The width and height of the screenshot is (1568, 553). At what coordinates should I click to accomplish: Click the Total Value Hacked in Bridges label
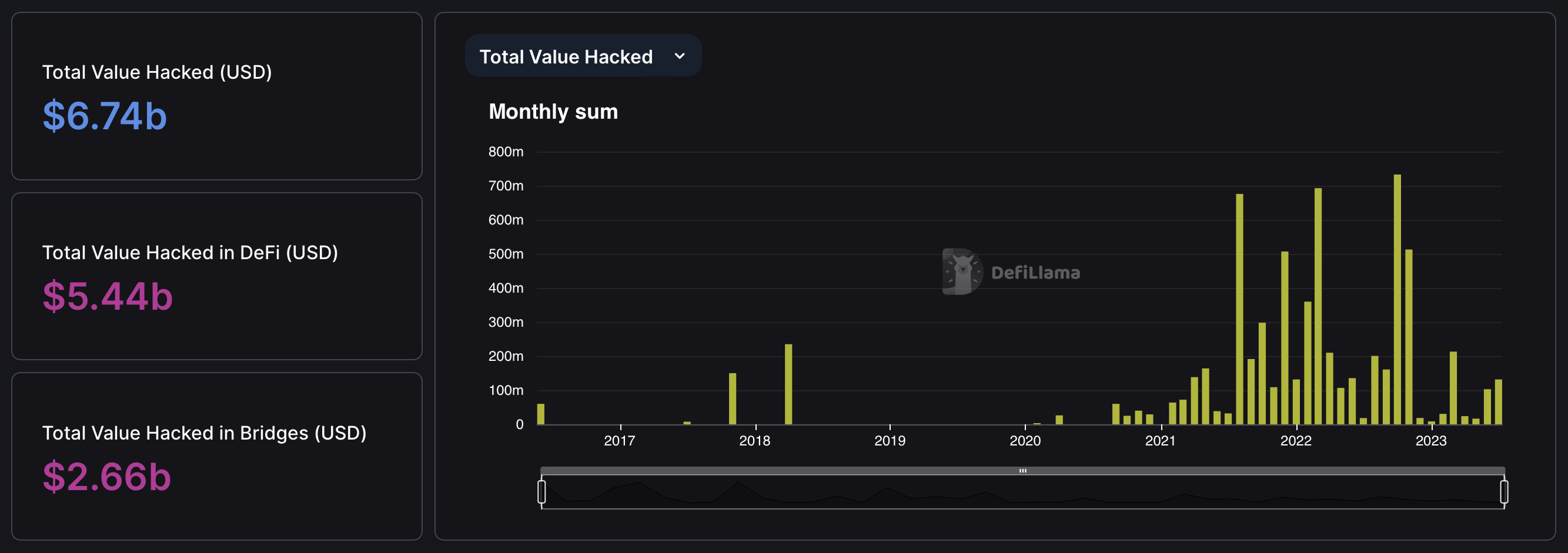(x=205, y=433)
